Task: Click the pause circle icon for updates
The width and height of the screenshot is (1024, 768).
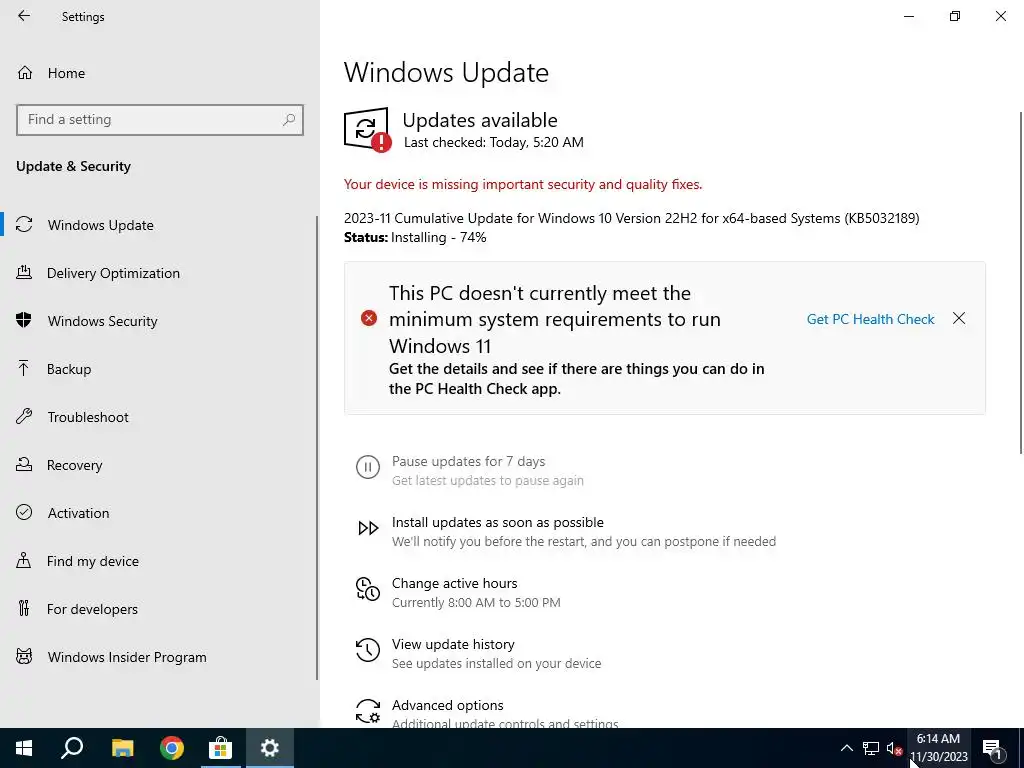Action: (x=368, y=467)
